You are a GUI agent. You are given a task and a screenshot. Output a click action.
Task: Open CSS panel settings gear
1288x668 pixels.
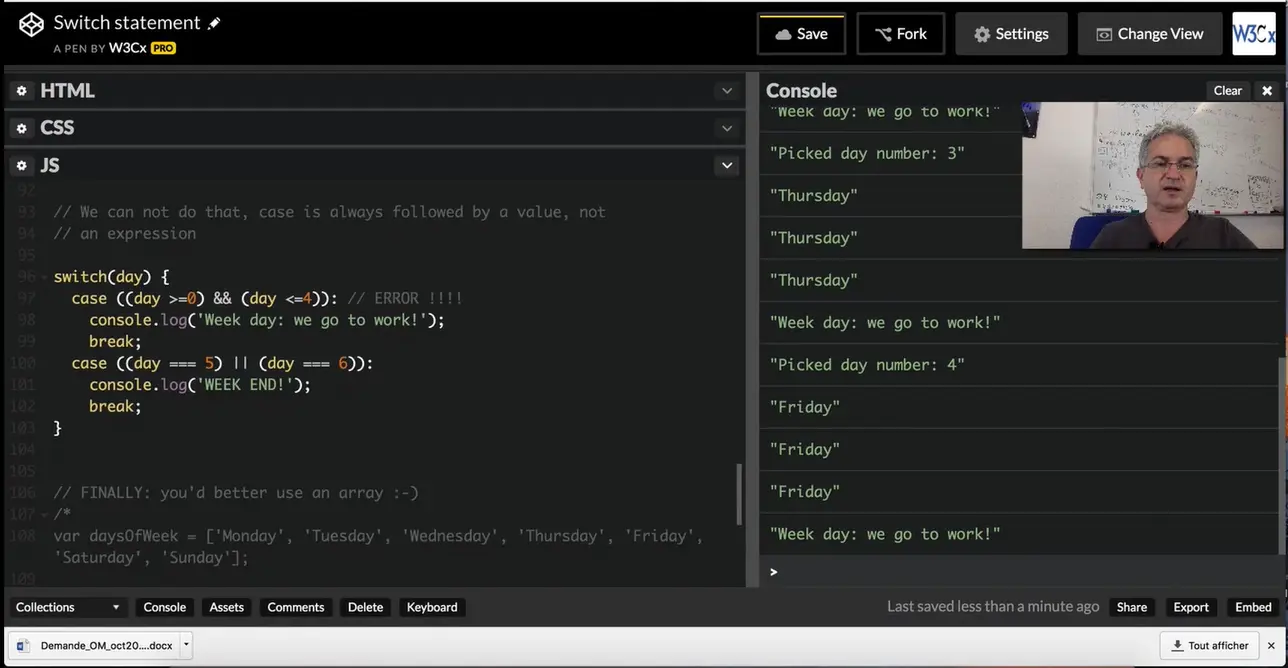point(21,128)
